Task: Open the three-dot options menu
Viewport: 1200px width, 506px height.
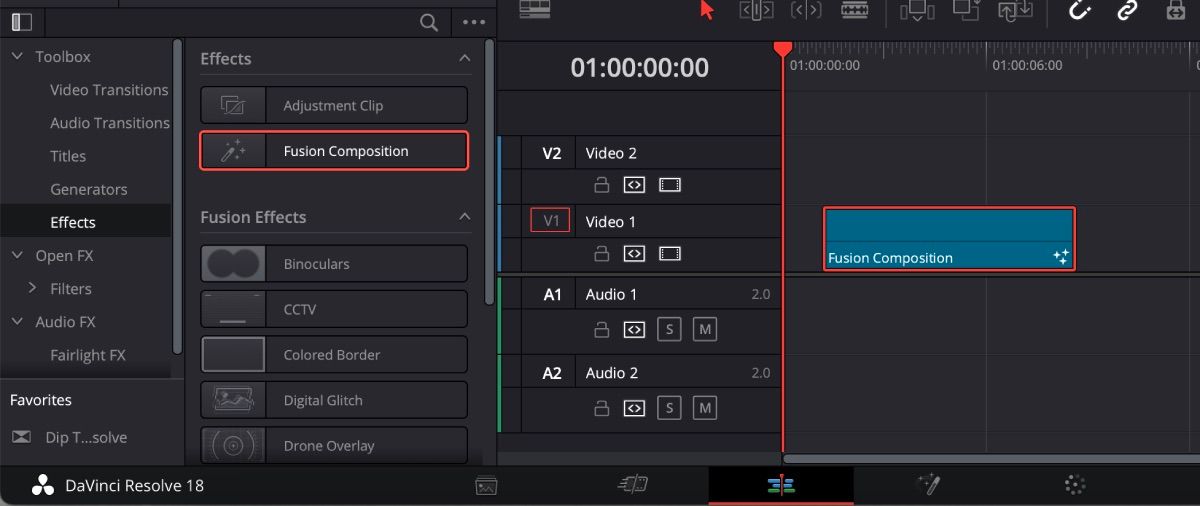Action: (x=474, y=22)
